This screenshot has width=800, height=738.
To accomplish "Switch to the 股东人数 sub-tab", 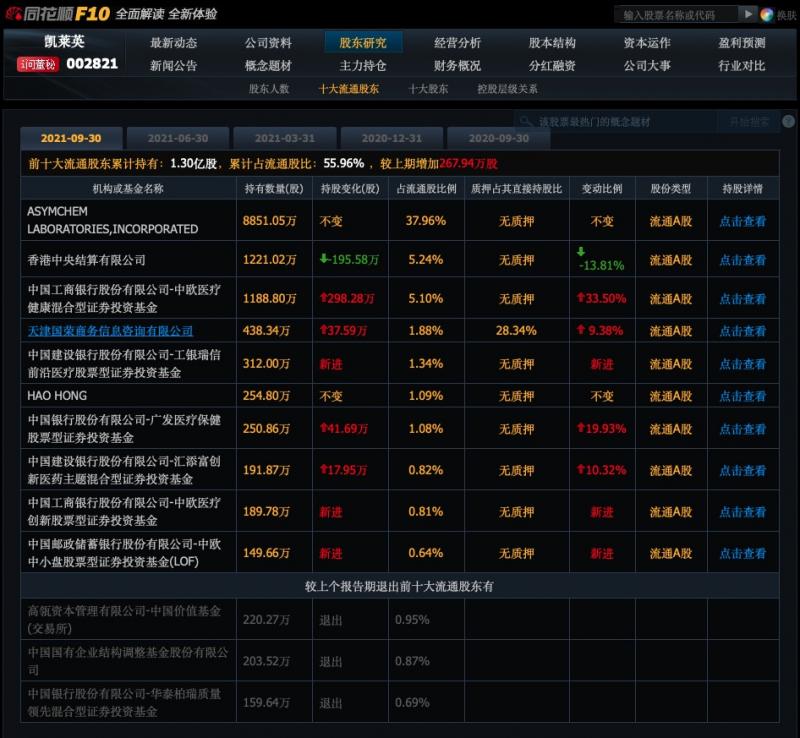I will coord(269,89).
